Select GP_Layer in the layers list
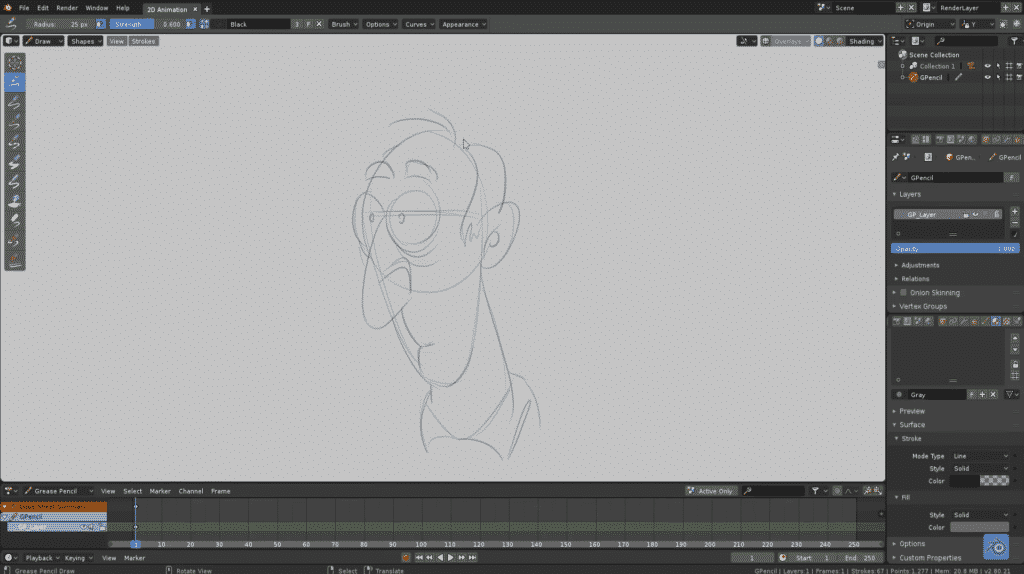This screenshot has width=1024, height=574. (947, 214)
